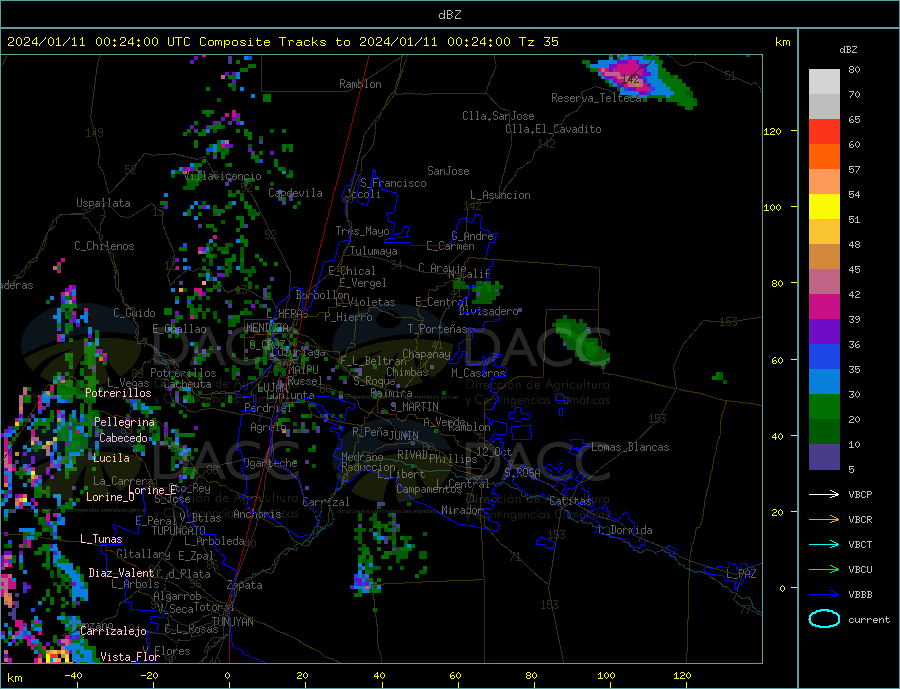
Task: Click the green echo east of T_Porteñas
Action: (581, 340)
